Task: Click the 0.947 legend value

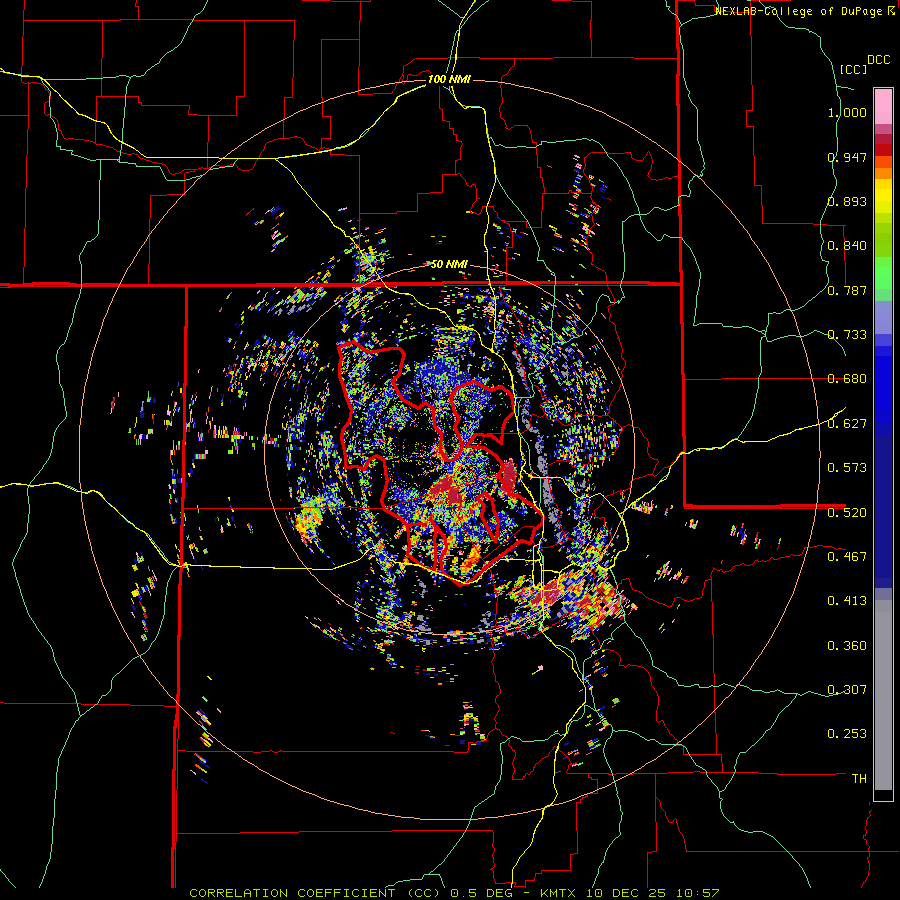Action: coord(847,157)
